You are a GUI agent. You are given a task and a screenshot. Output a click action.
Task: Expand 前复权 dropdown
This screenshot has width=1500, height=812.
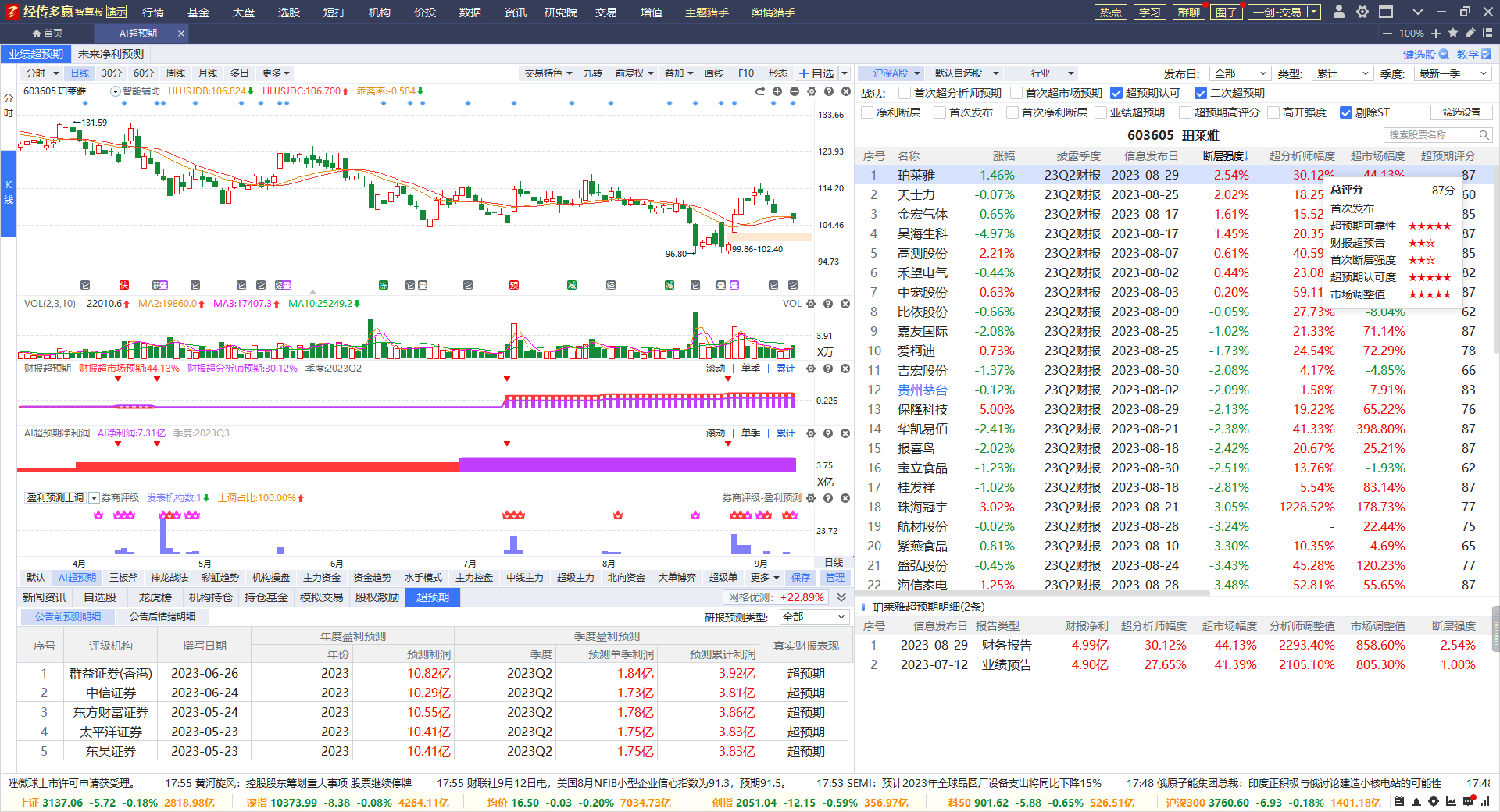point(634,73)
